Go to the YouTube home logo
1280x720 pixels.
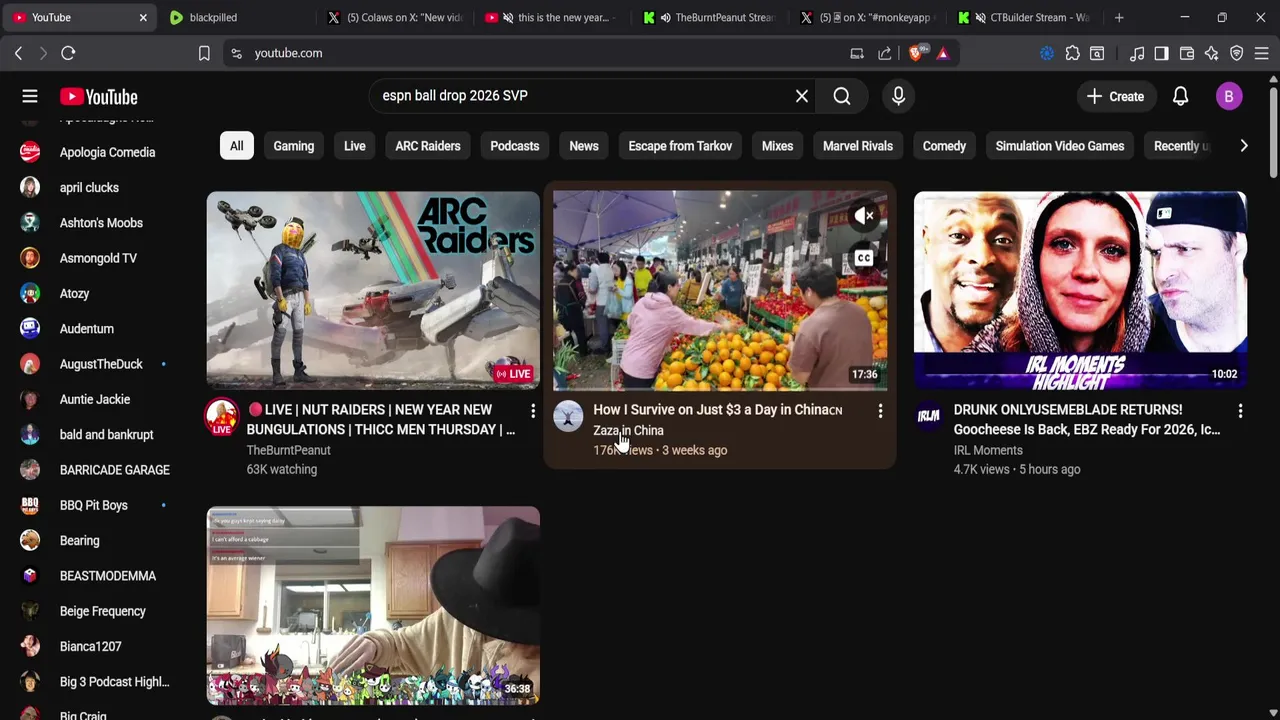[98, 97]
